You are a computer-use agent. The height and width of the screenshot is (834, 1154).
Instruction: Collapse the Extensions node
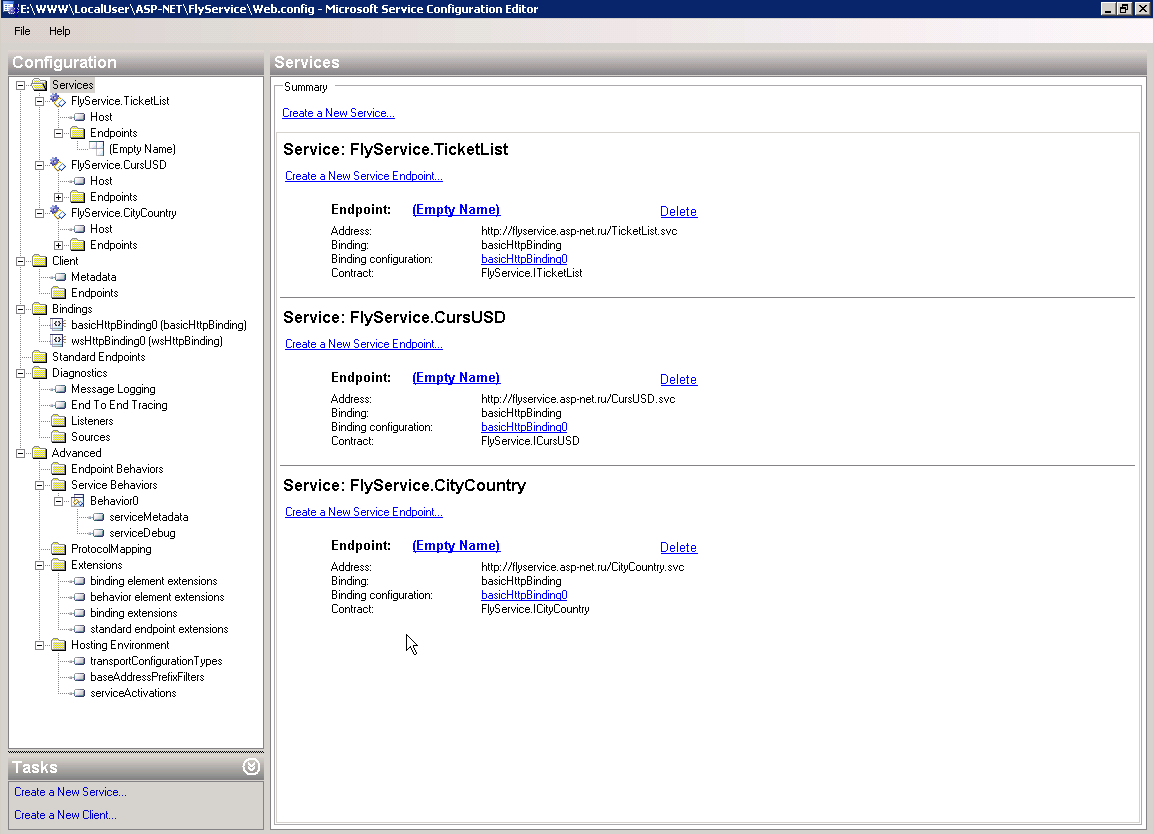pos(40,565)
